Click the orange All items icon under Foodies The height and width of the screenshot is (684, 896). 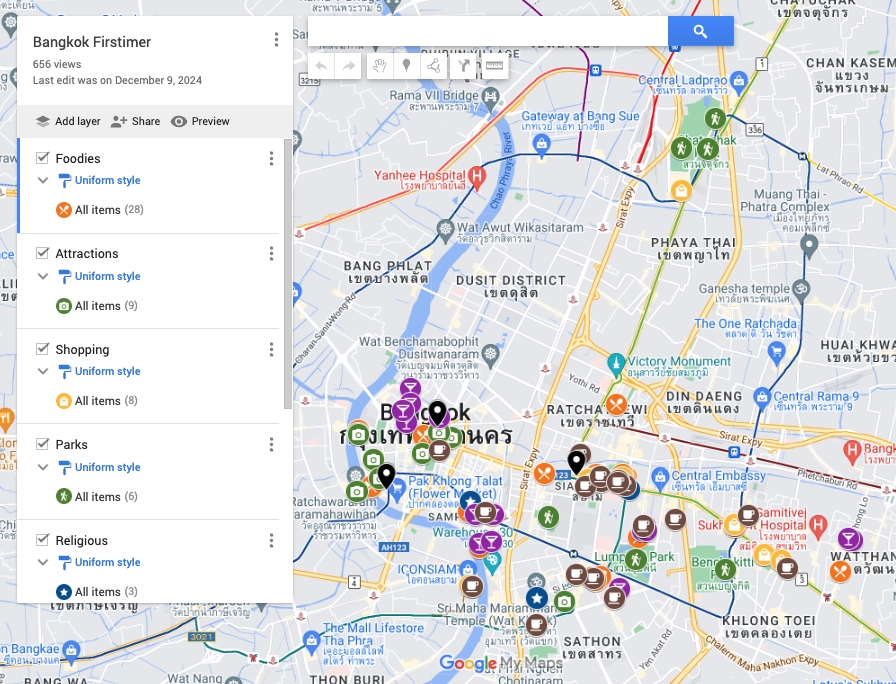click(62, 210)
